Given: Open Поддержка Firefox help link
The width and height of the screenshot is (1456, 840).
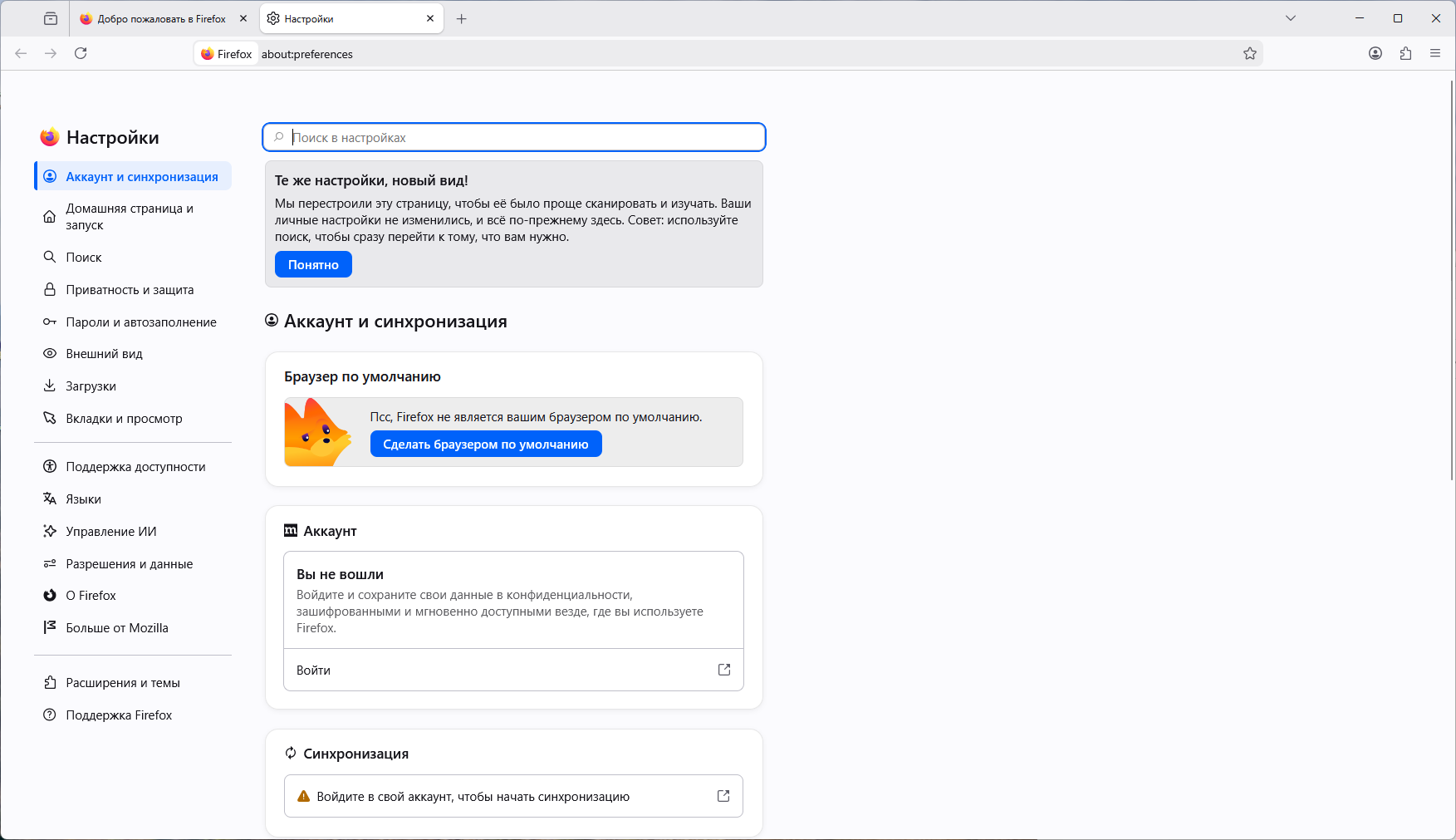Looking at the screenshot, I should pos(133,715).
